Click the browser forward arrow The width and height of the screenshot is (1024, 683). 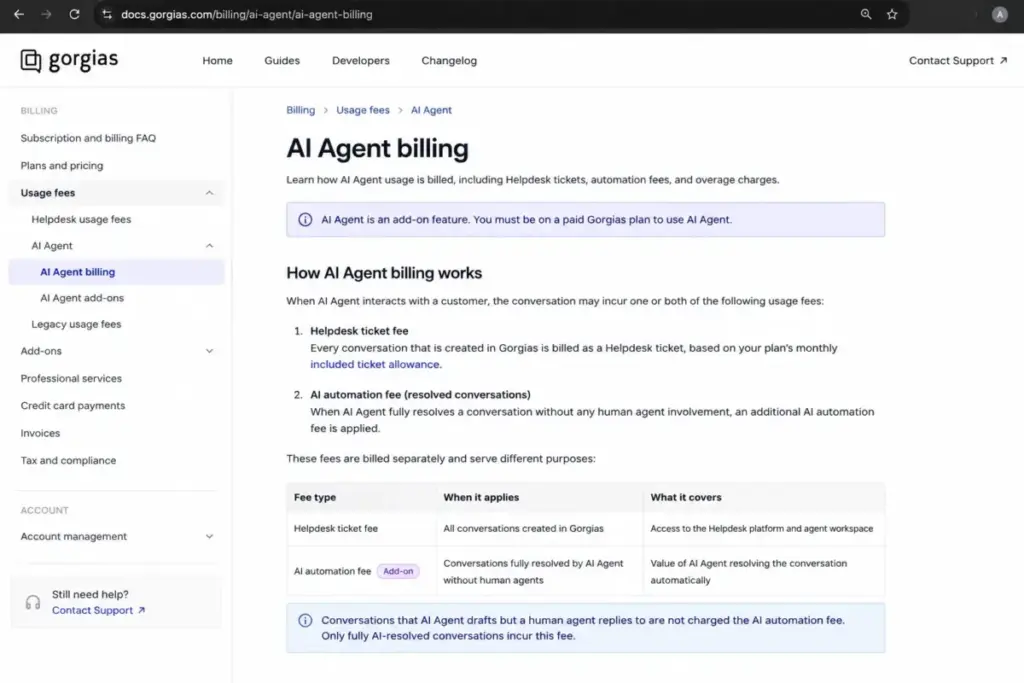tap(46, 14)
